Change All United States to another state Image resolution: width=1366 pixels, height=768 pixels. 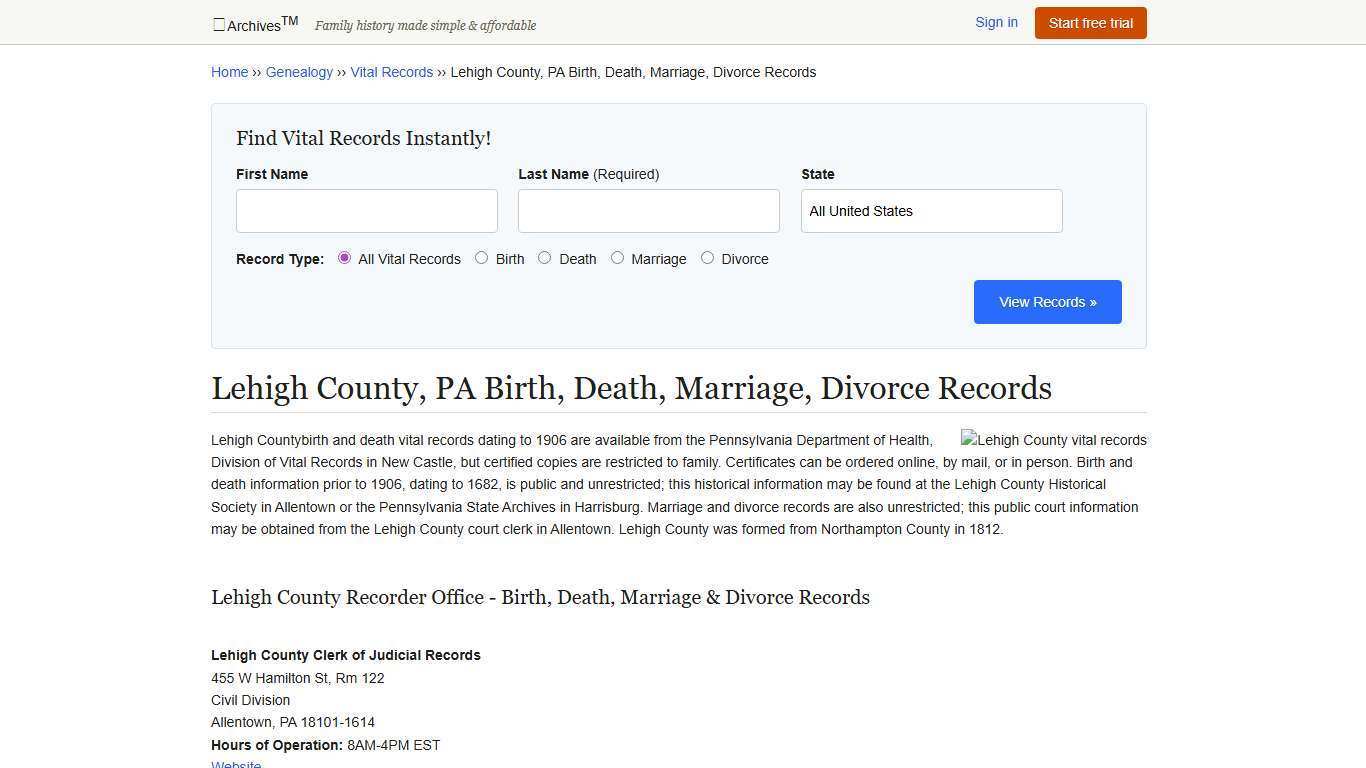click(x=931, y=210)
